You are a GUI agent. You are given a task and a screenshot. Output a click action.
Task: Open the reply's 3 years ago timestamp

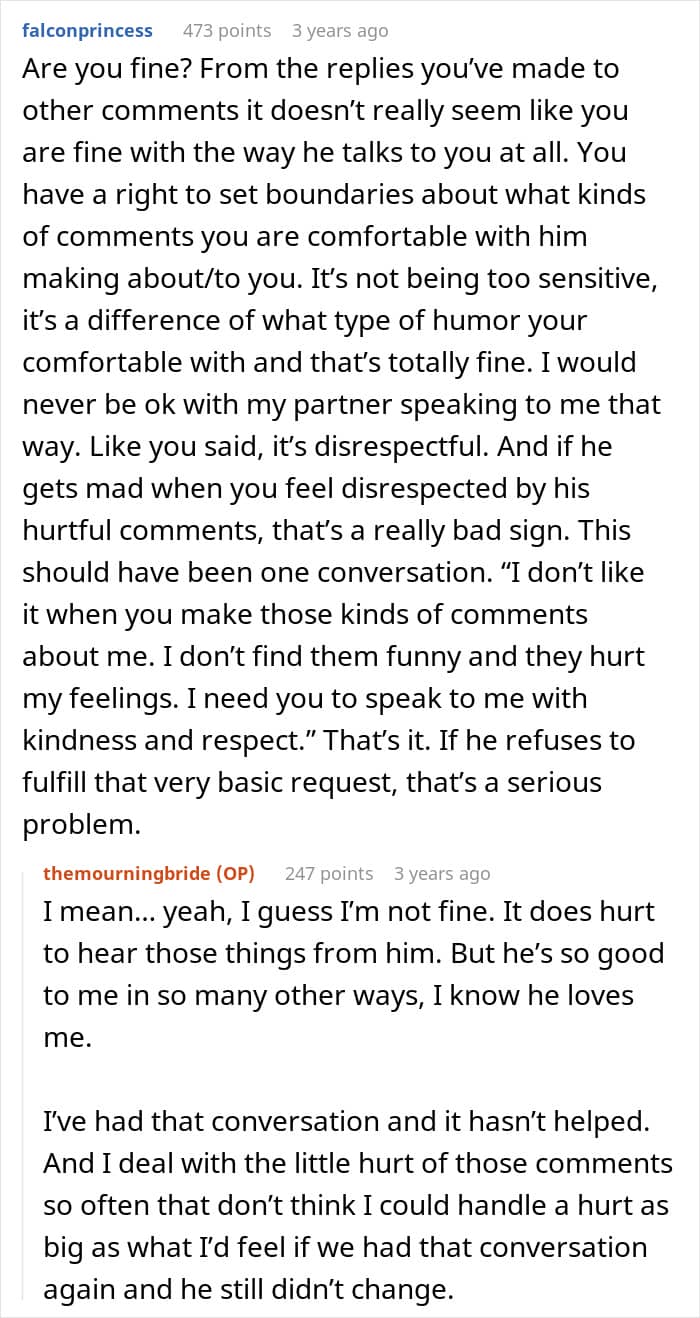pyautogui.click(x=442, y=873)
